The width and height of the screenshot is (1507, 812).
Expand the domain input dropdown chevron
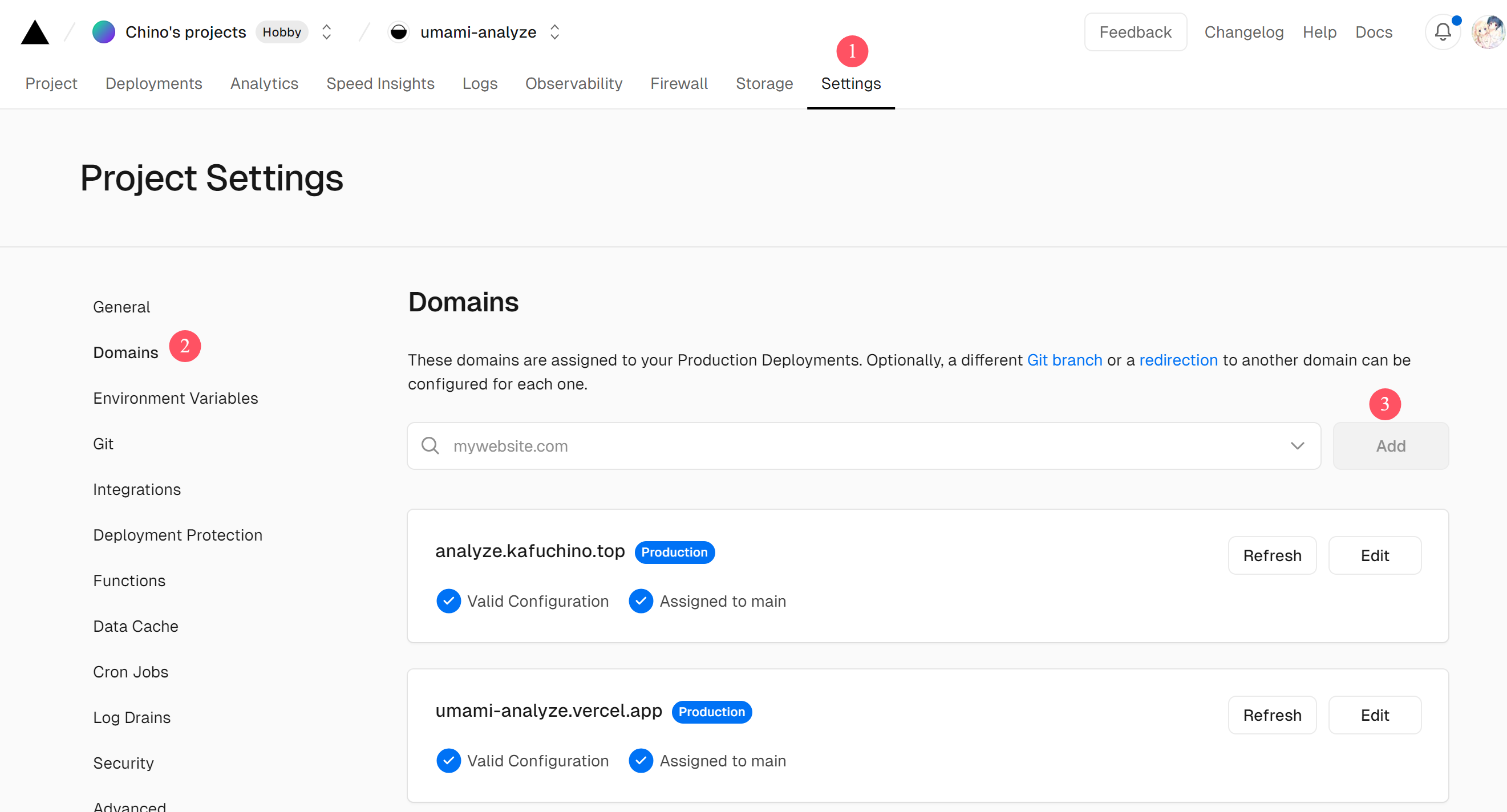click(x=1297, y=446)
